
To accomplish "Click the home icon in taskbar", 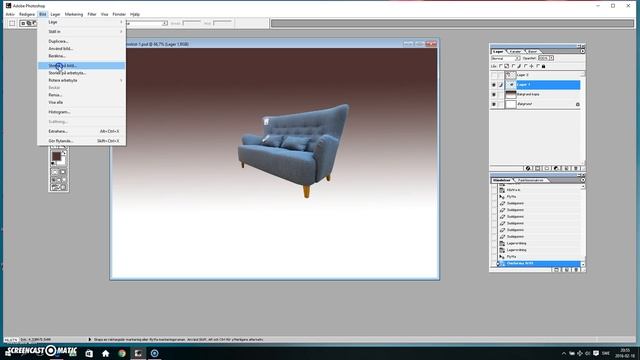I will click(x=105, y=353).
